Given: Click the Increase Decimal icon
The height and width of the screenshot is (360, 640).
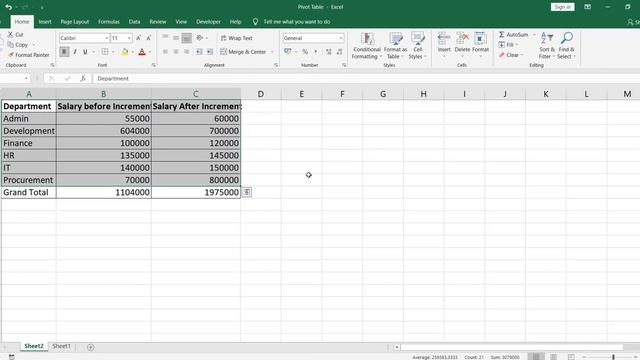Looking at the screenshot, I should pyautogui.click(x=329, y=52).
